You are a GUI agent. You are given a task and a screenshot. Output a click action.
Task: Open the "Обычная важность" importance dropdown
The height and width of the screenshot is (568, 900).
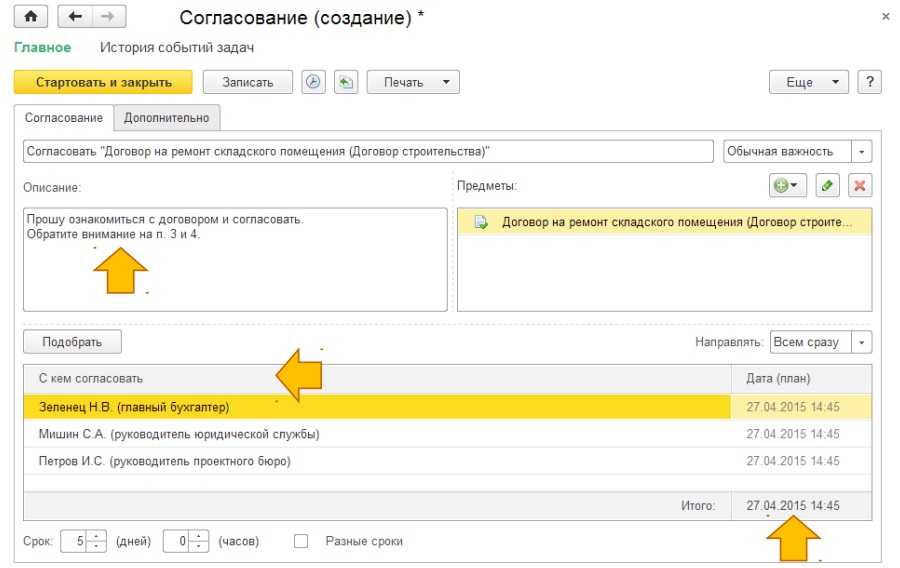(x=862, y=151)
